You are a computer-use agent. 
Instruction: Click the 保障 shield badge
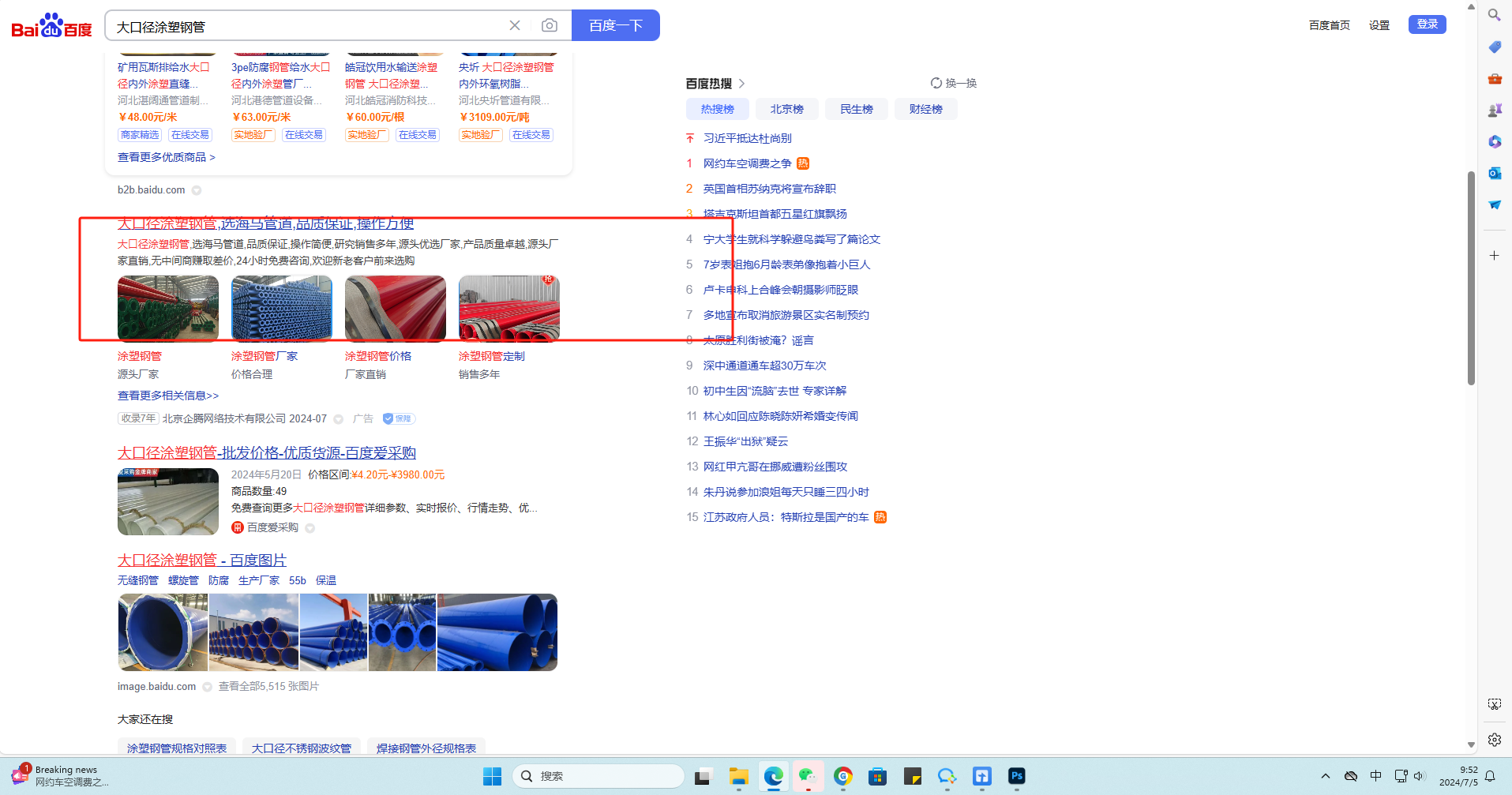click(x=399, y=418)
